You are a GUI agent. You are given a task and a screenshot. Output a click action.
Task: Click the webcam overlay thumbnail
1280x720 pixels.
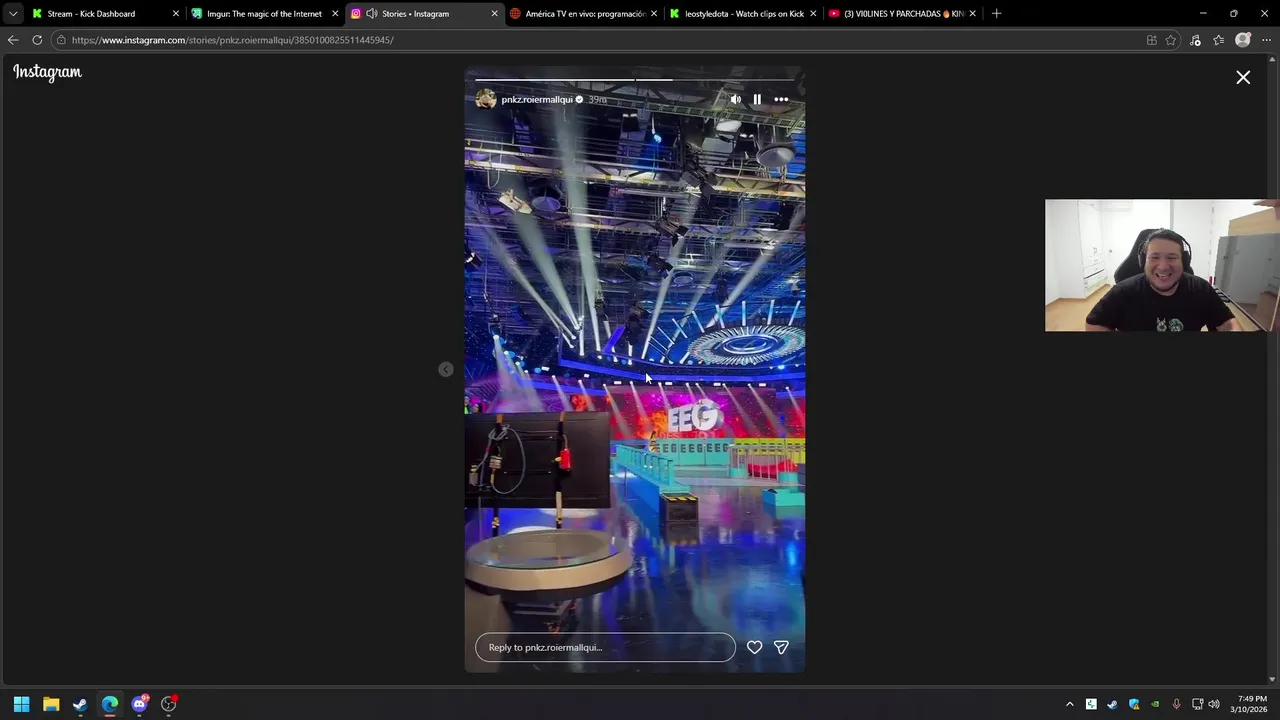pyautogui.click(x=1162, y=265)
